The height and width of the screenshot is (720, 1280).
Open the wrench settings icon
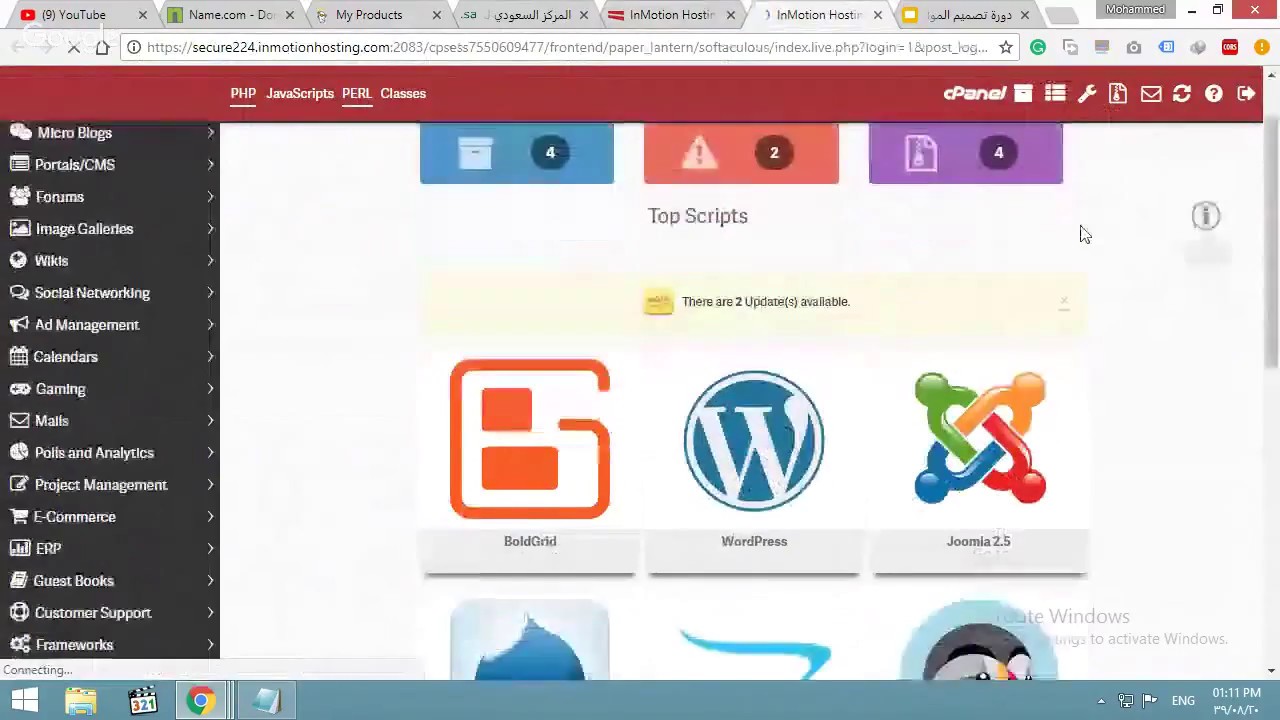[1087, 93]
